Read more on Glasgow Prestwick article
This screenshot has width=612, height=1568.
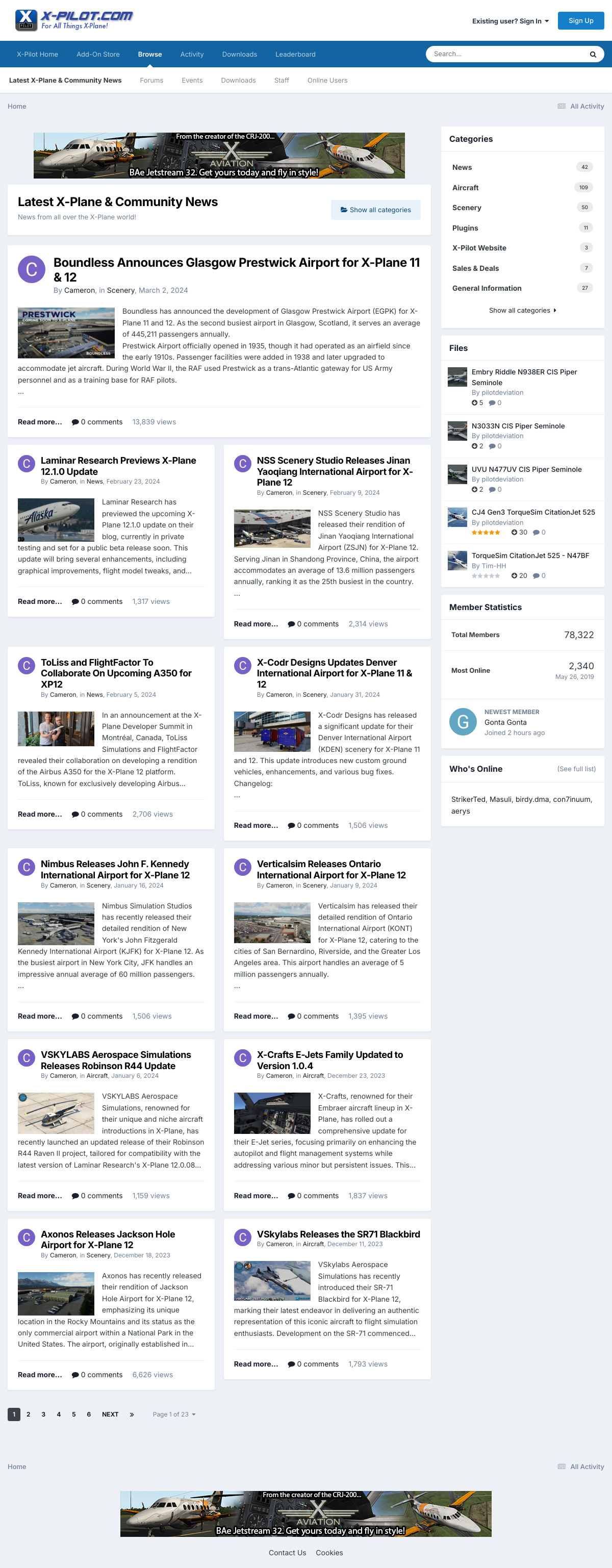pos(40,422)
